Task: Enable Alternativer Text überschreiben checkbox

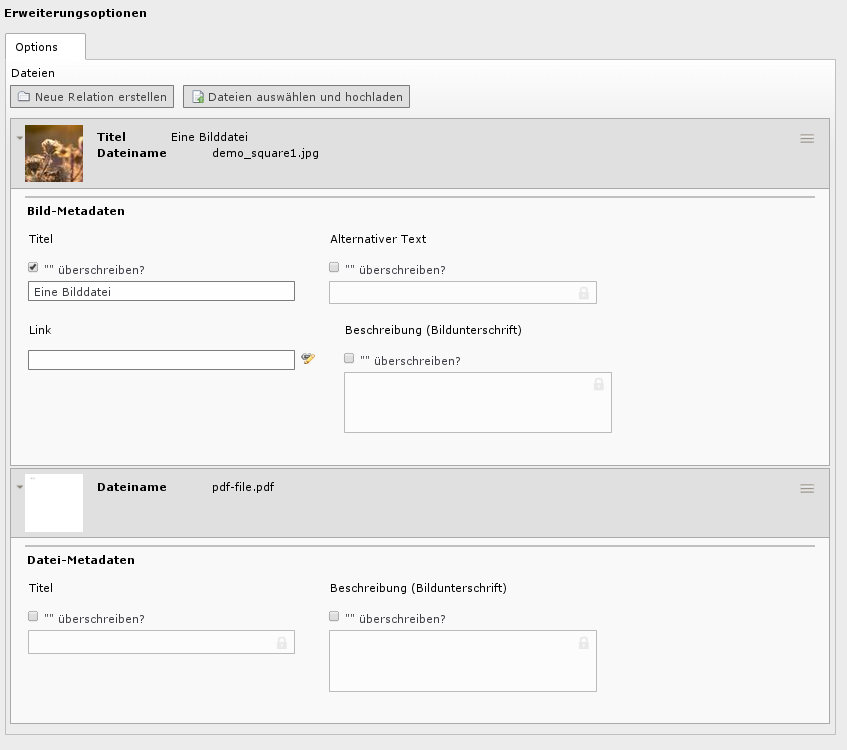Action: click(x=334, y=267)
